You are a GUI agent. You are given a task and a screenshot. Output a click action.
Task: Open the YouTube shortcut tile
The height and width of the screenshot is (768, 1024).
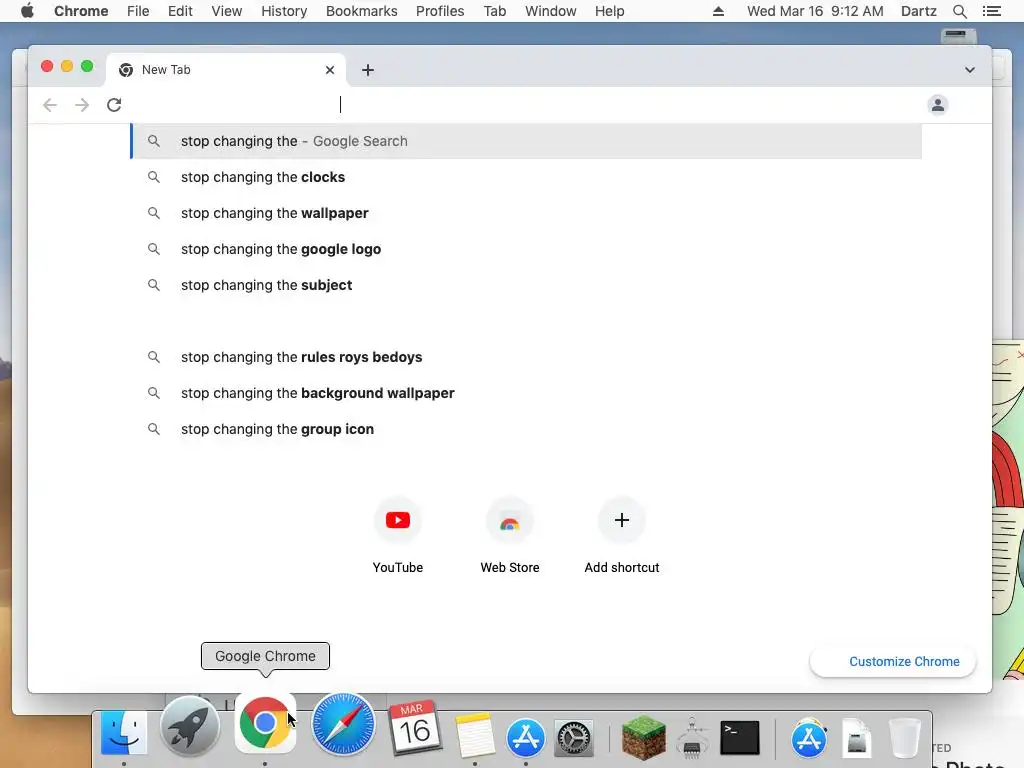398,536
